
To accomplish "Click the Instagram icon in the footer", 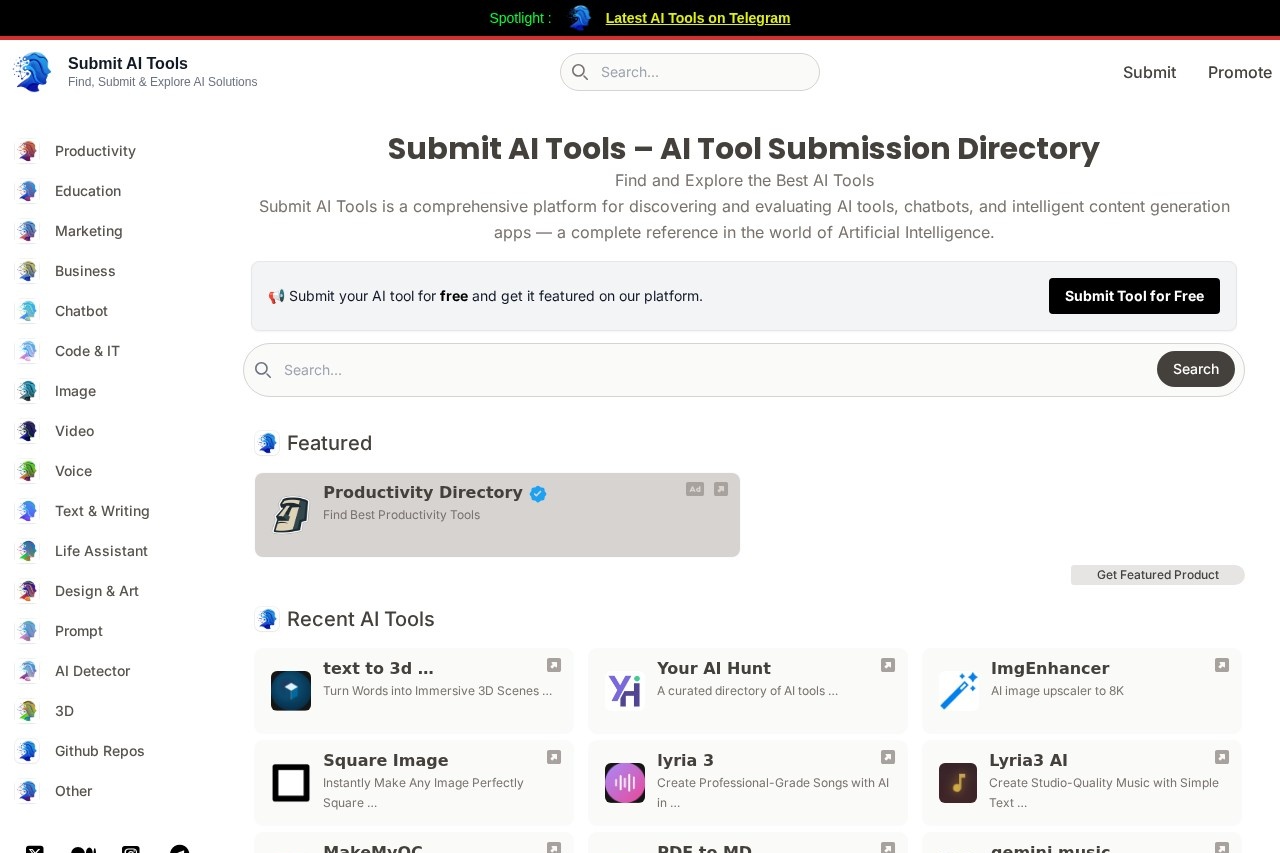I will [130, 850].
